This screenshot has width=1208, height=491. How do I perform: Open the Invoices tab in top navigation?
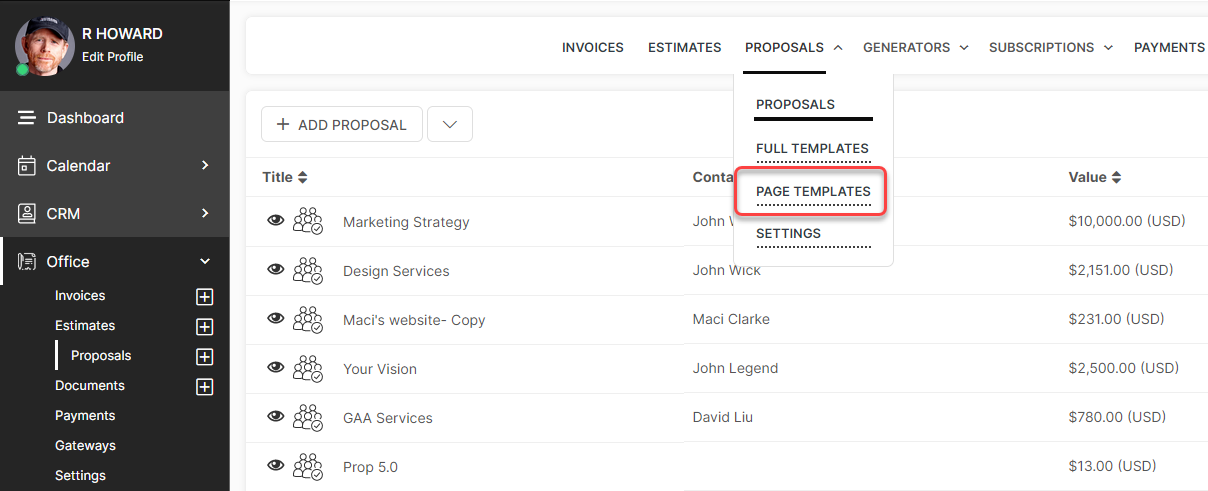[x=593, y=47]
